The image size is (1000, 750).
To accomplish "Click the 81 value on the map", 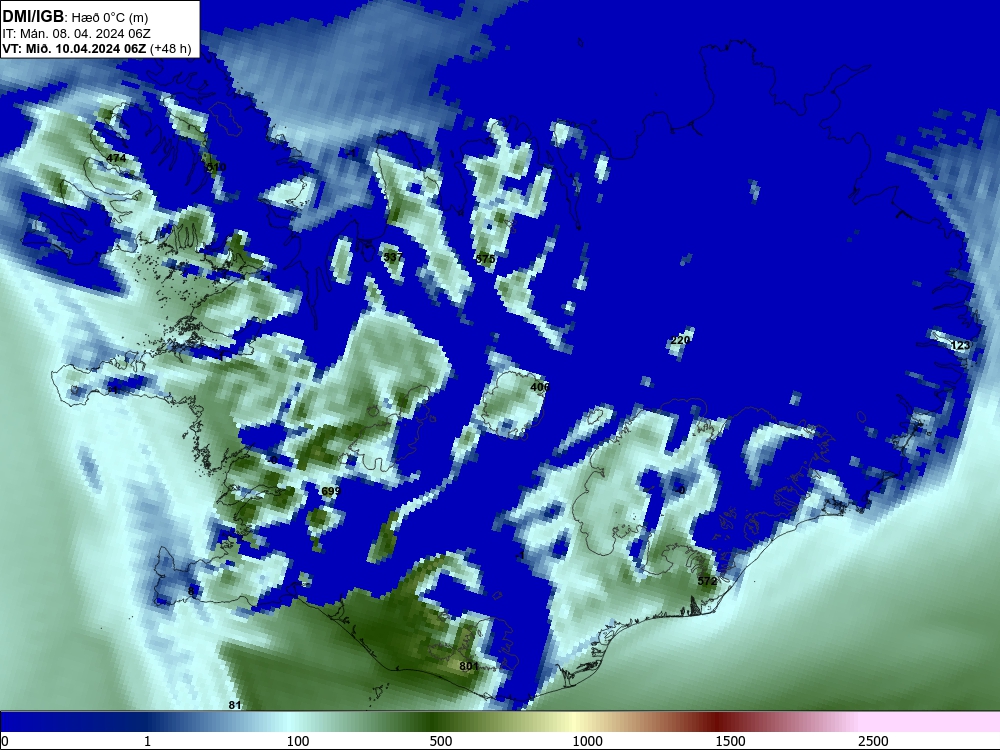I will pos(235,705).
